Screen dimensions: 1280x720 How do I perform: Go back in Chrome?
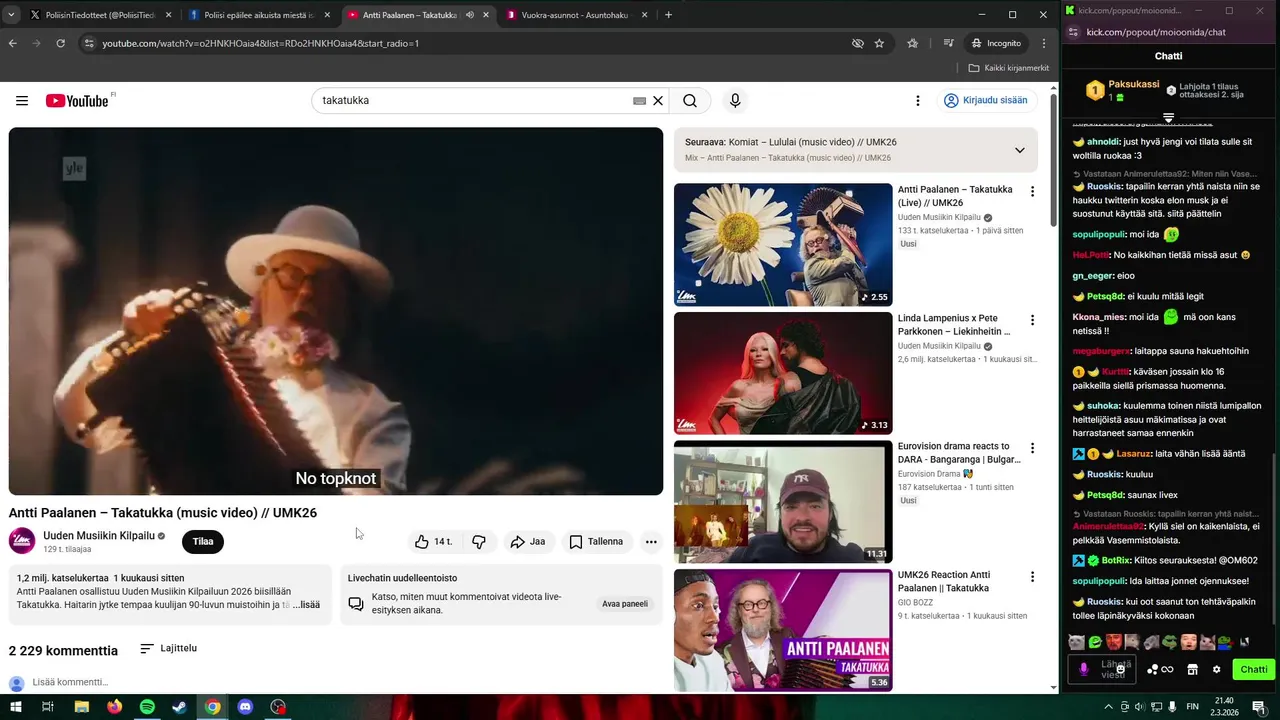coord(12,43)
